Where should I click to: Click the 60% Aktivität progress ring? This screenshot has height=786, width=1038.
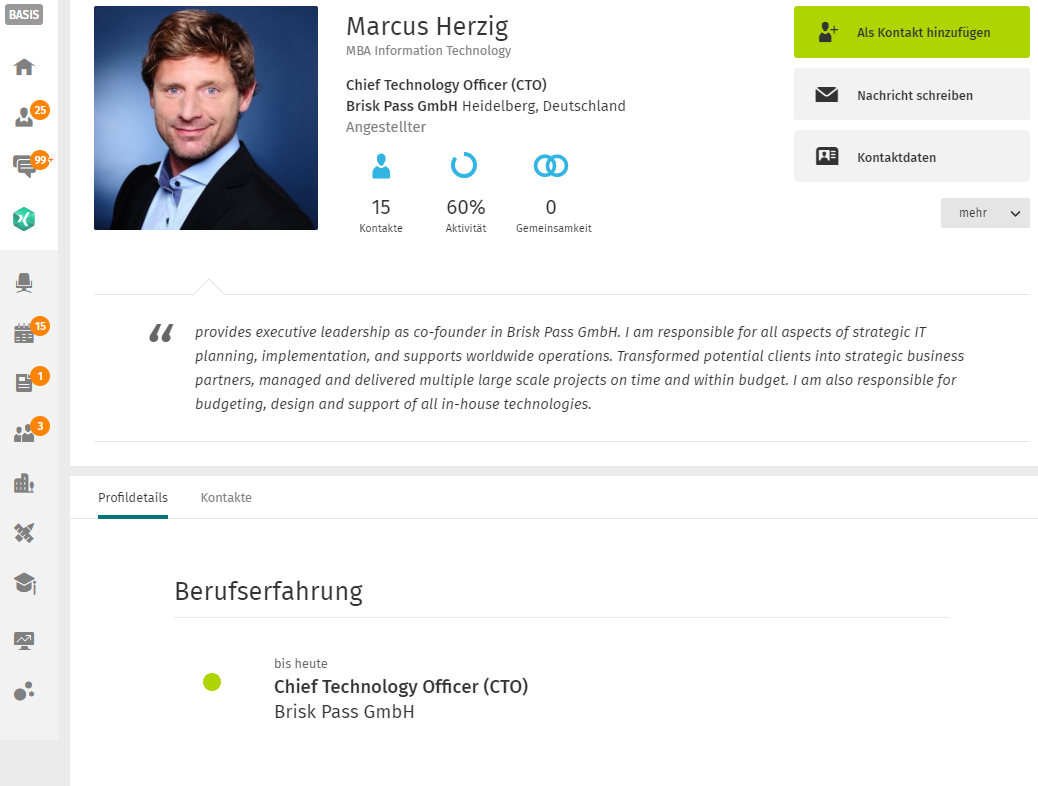pos(464,166)
